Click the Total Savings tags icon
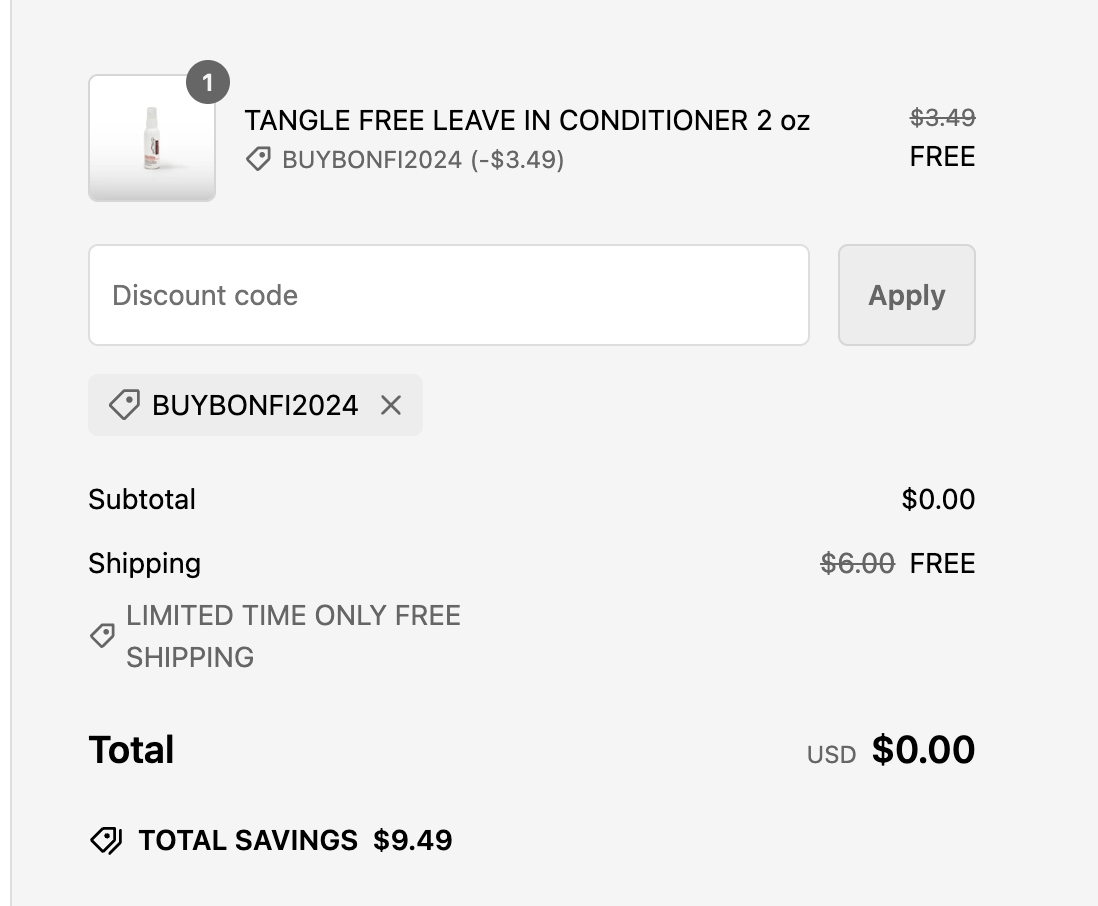Screen dimensions: 1098x906 tap(106, 840)
